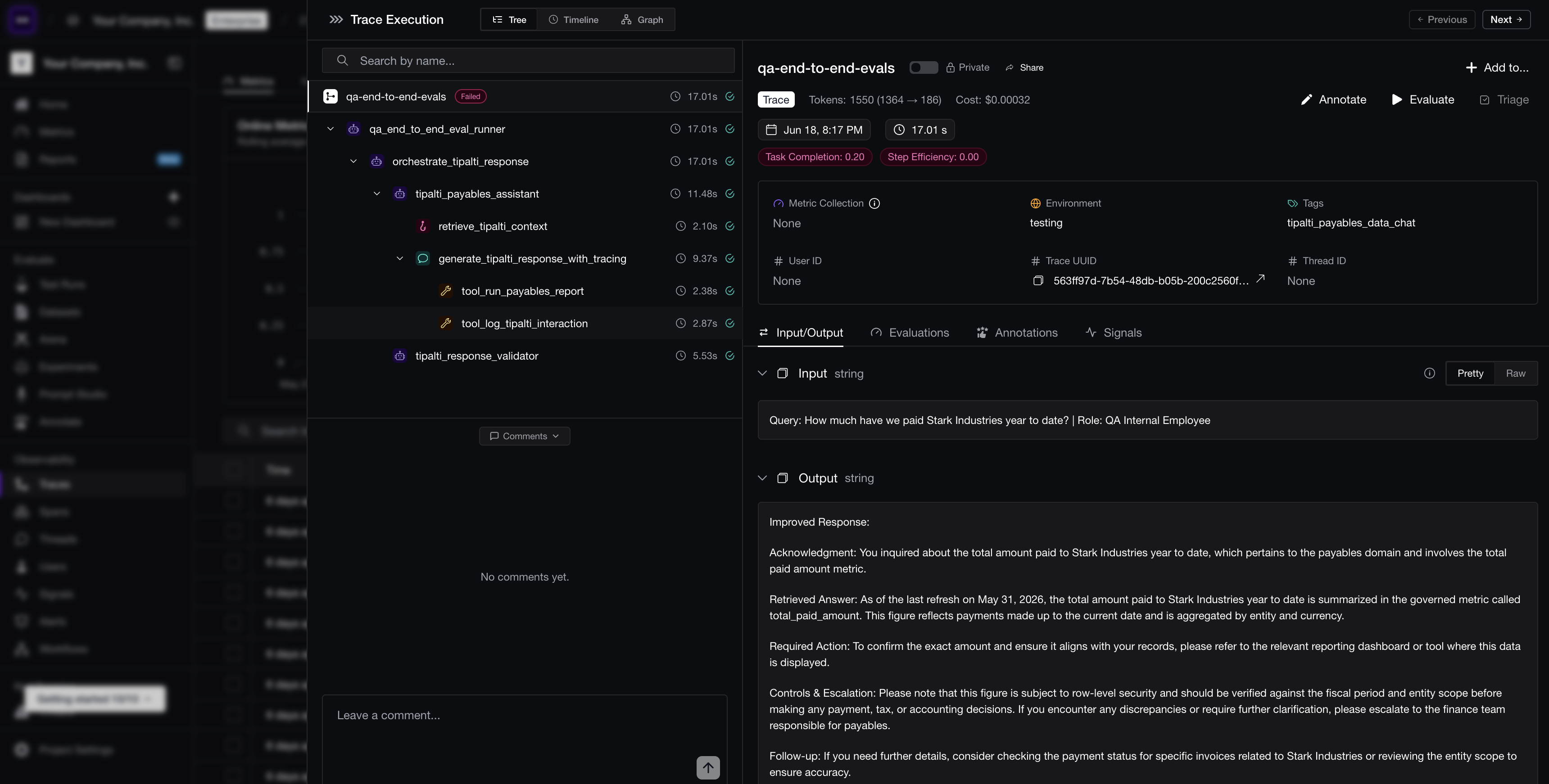Click the tipalti_payables_data_chat tag
This screenshot has height=784, width=1549.
(x=1350, y=223)
